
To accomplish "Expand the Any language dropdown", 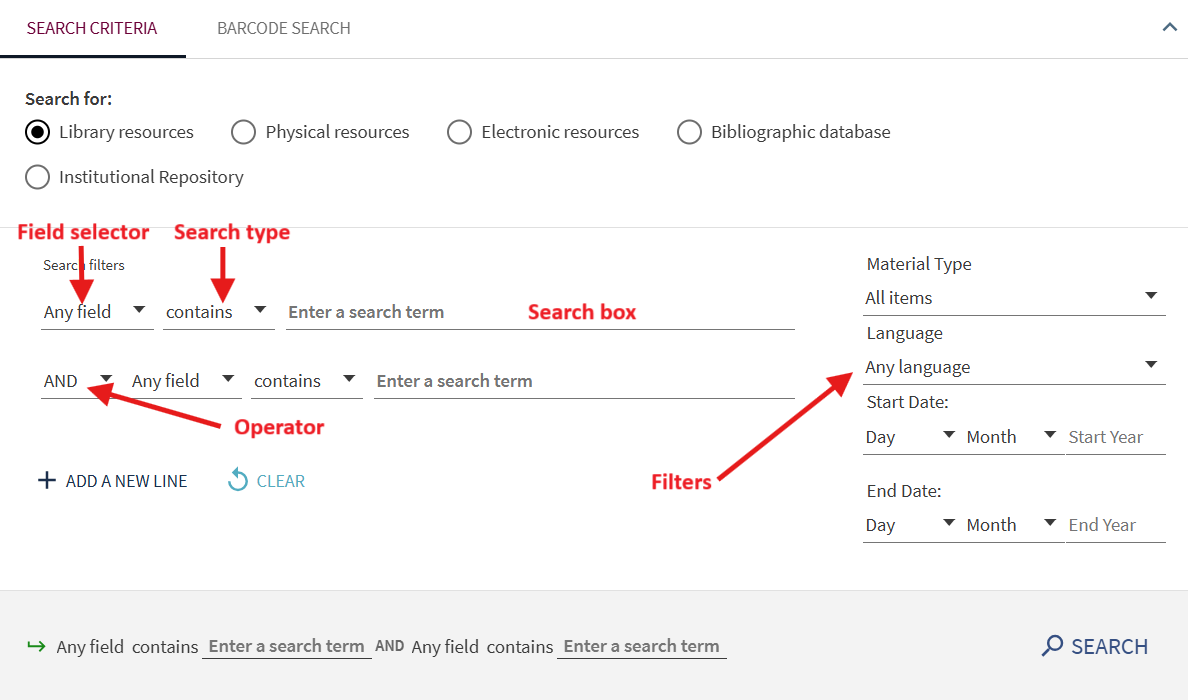I will [1012, 367].
